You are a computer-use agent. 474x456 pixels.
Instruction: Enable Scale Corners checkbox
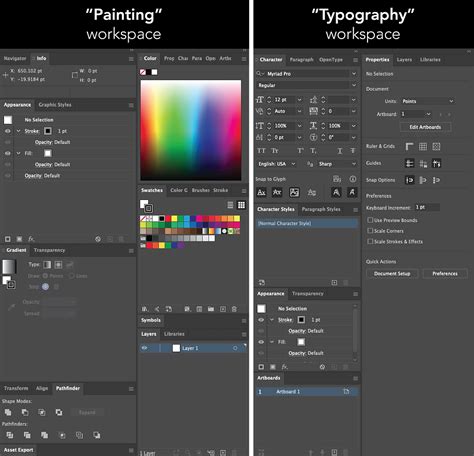point(370,231)
